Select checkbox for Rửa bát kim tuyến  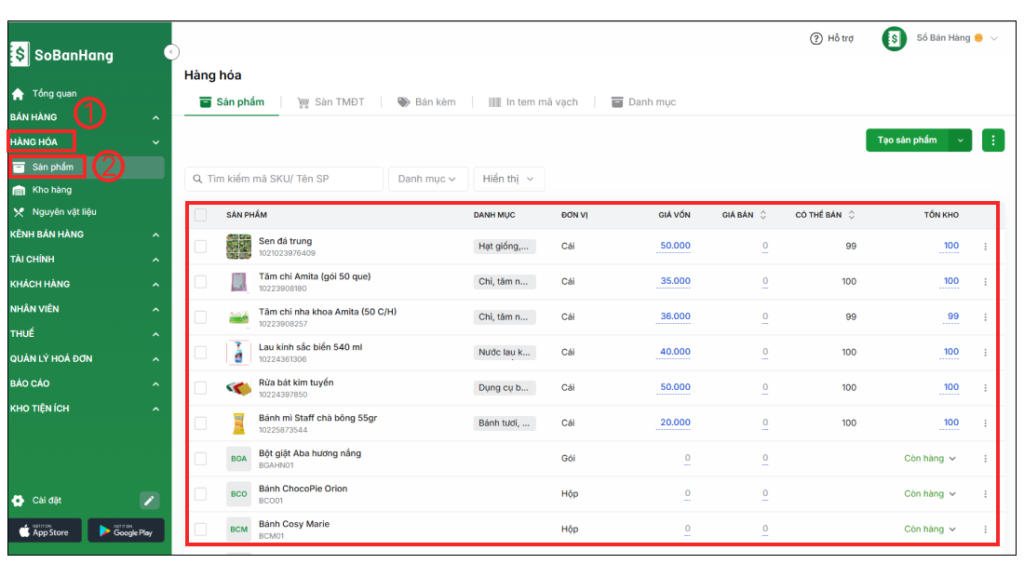pos(201,388)
